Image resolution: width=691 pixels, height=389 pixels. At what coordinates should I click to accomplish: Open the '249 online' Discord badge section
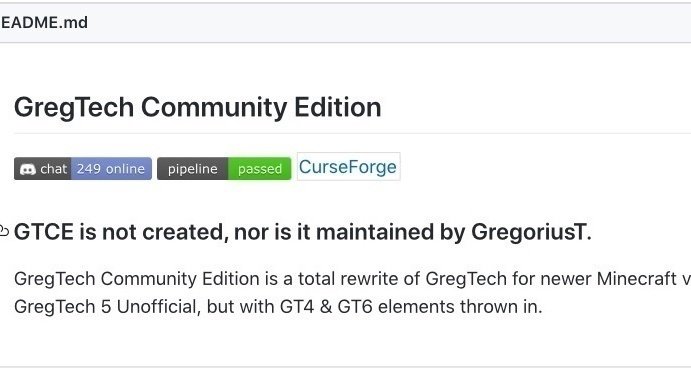point(111,169)
